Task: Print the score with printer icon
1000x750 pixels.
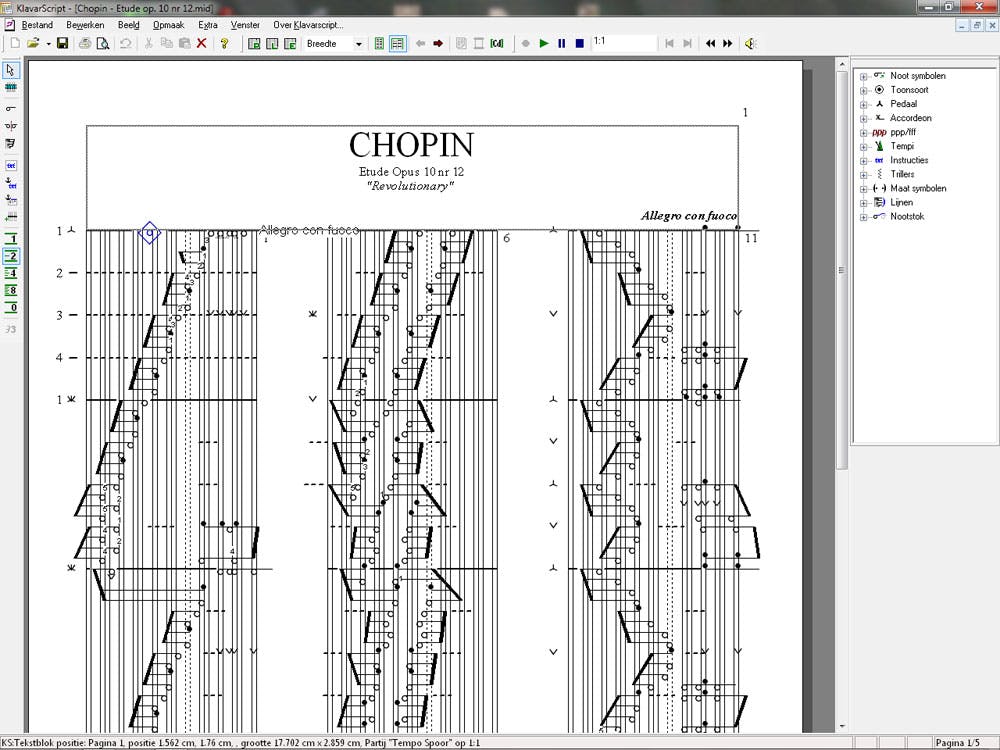Action: pyautogui.click(x=85, y=43)
